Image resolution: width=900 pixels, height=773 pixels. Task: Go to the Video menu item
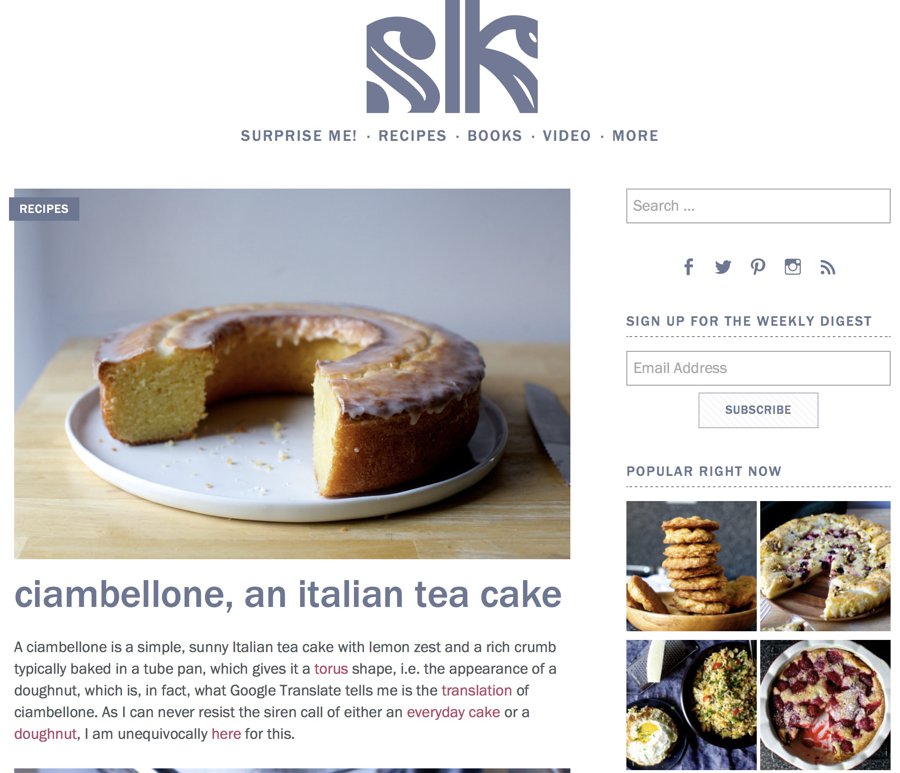pos(567,136)
